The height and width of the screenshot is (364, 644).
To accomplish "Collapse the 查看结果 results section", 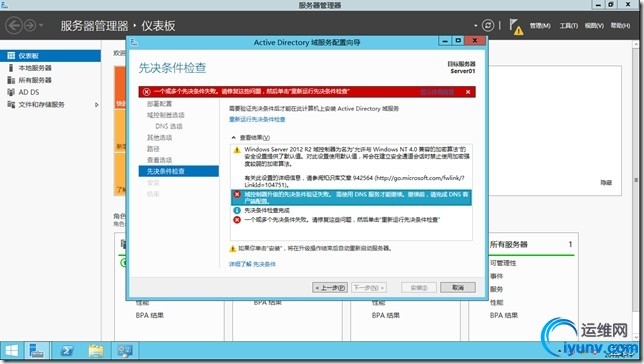I will [x=233, y=138].
